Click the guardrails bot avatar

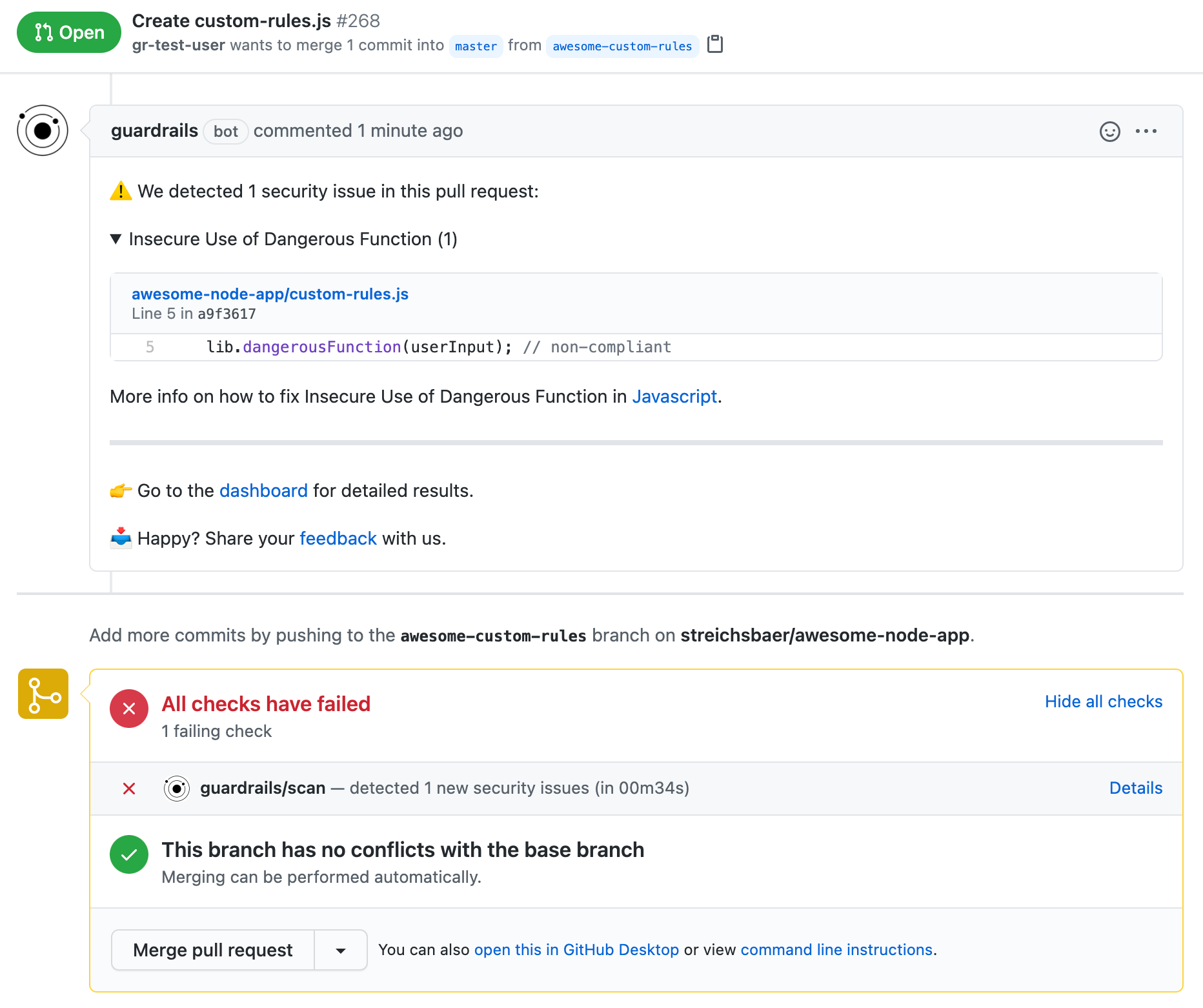coord(43,131)
